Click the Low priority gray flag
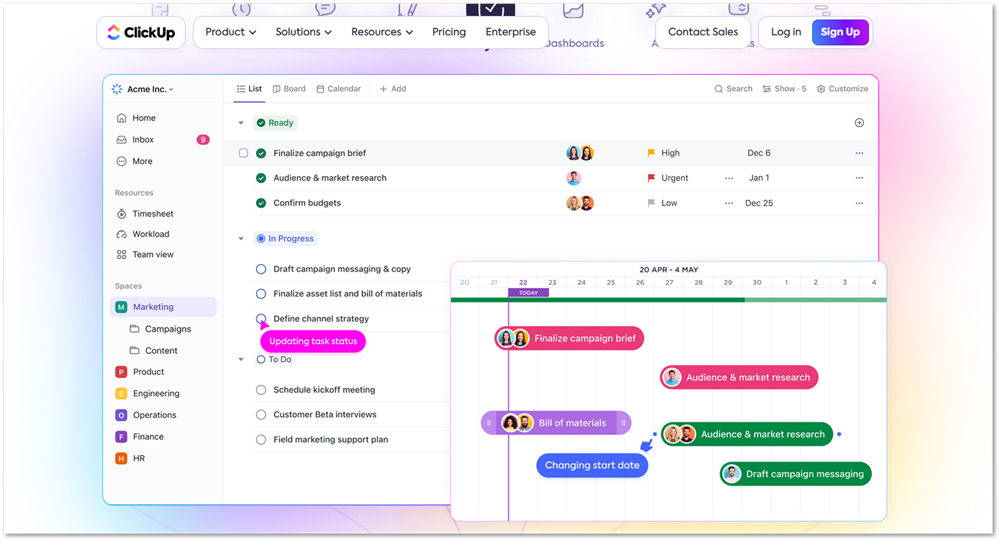The width and height of the screenshot is (999, 540). [x=651, y=202]
